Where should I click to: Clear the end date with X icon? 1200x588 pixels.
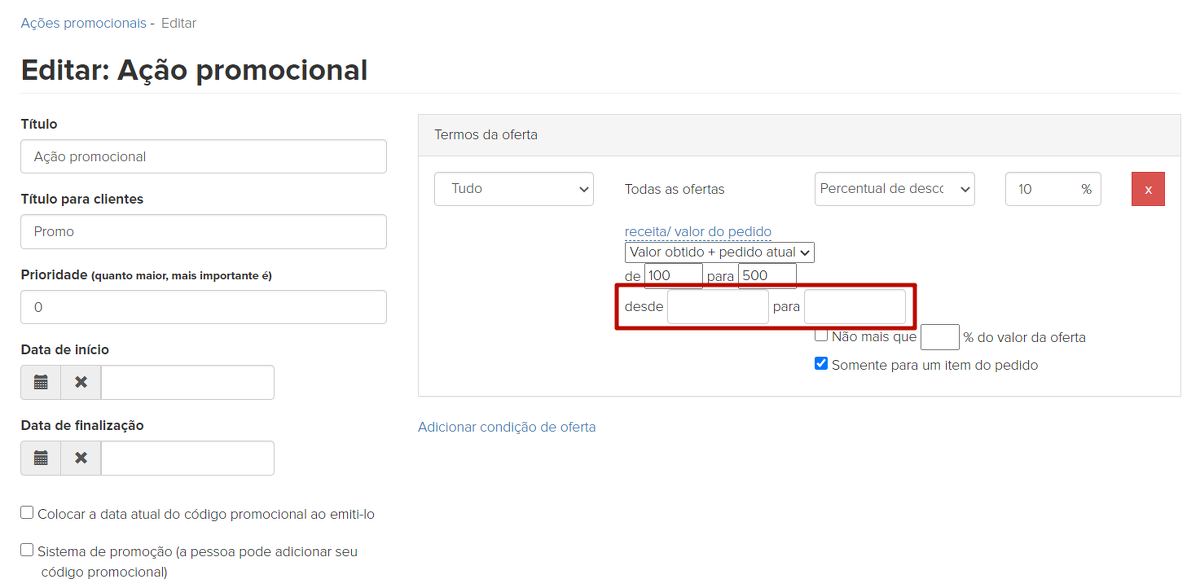click(81, 458)
